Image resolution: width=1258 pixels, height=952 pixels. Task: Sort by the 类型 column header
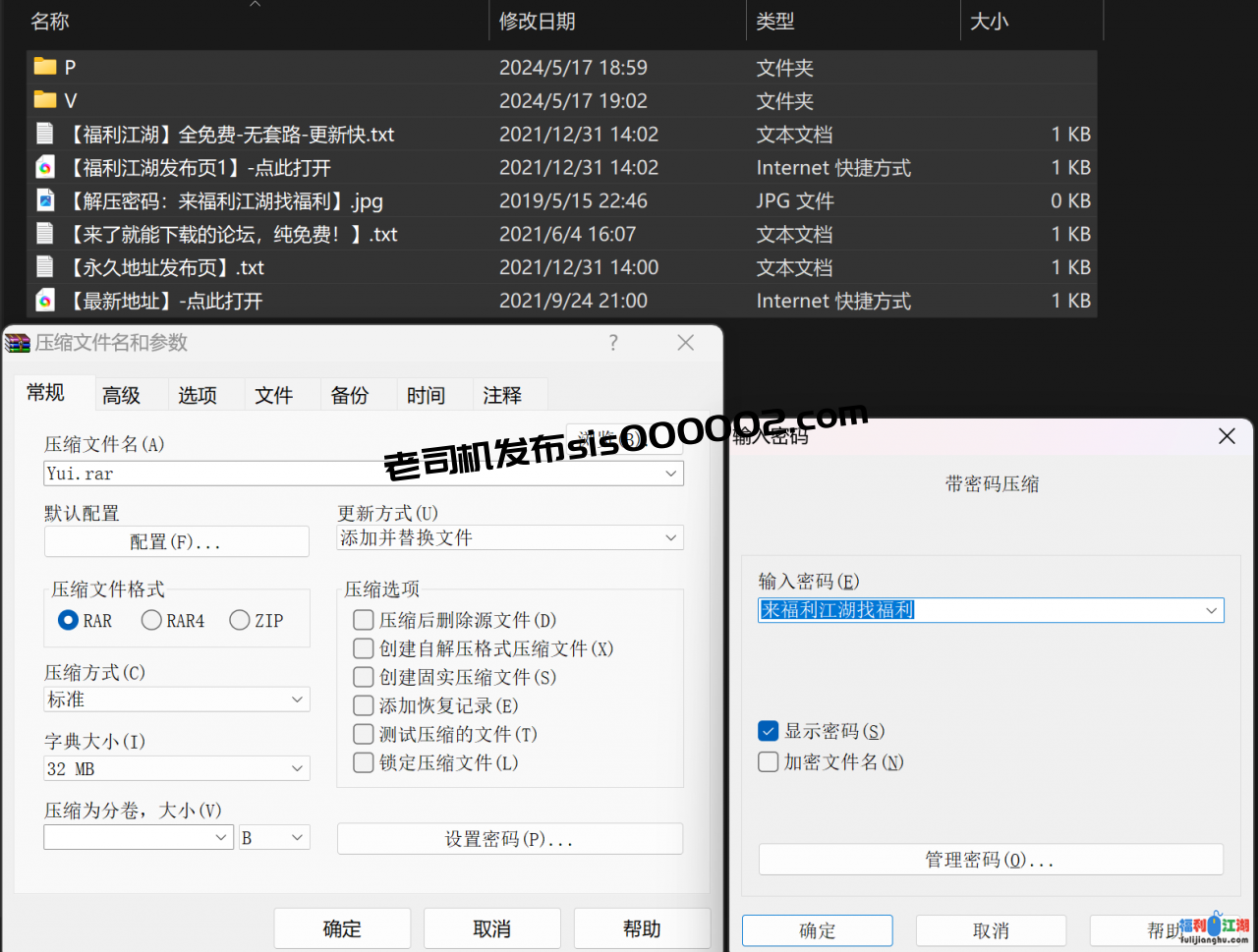pos(775,22)
